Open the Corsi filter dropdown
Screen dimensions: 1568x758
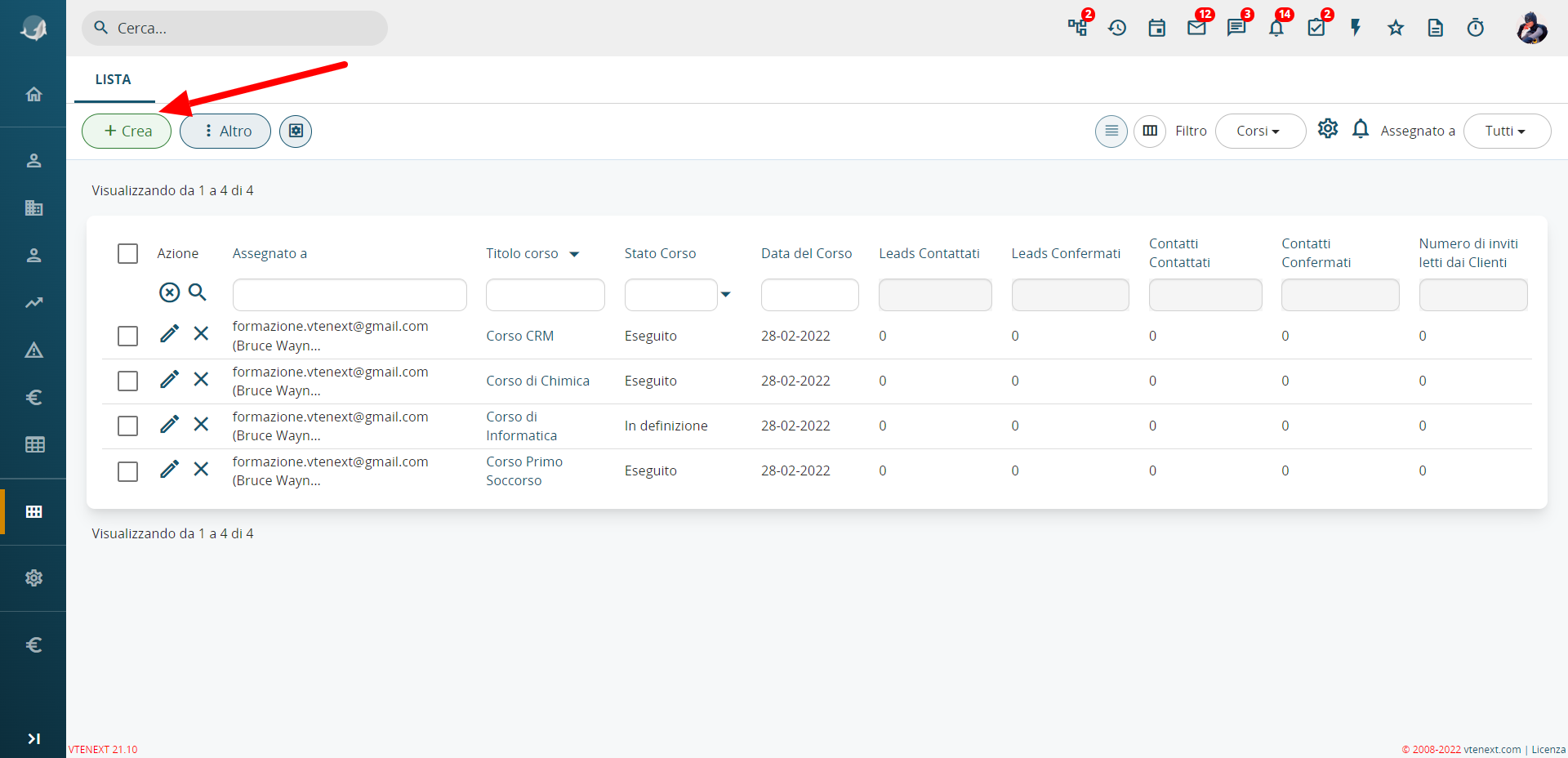coord(1260,131)
